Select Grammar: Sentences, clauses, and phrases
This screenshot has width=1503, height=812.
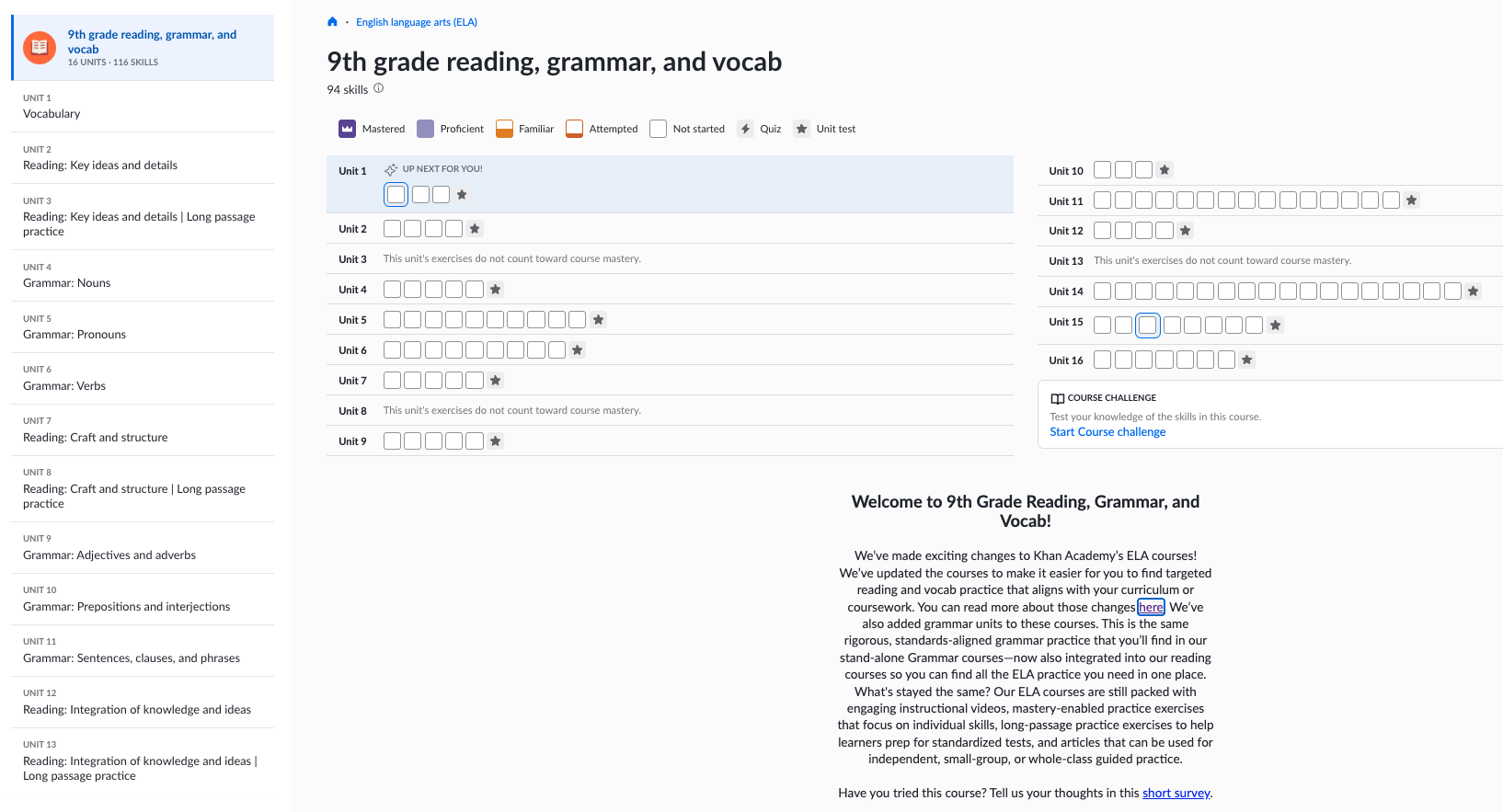coord(143,651)
